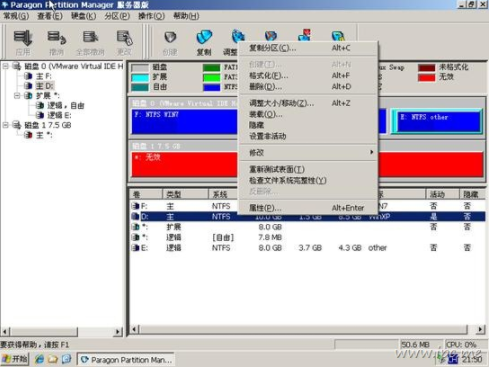
Task: Click the 自由 teal legend swatch
Action: pos(140,88)
